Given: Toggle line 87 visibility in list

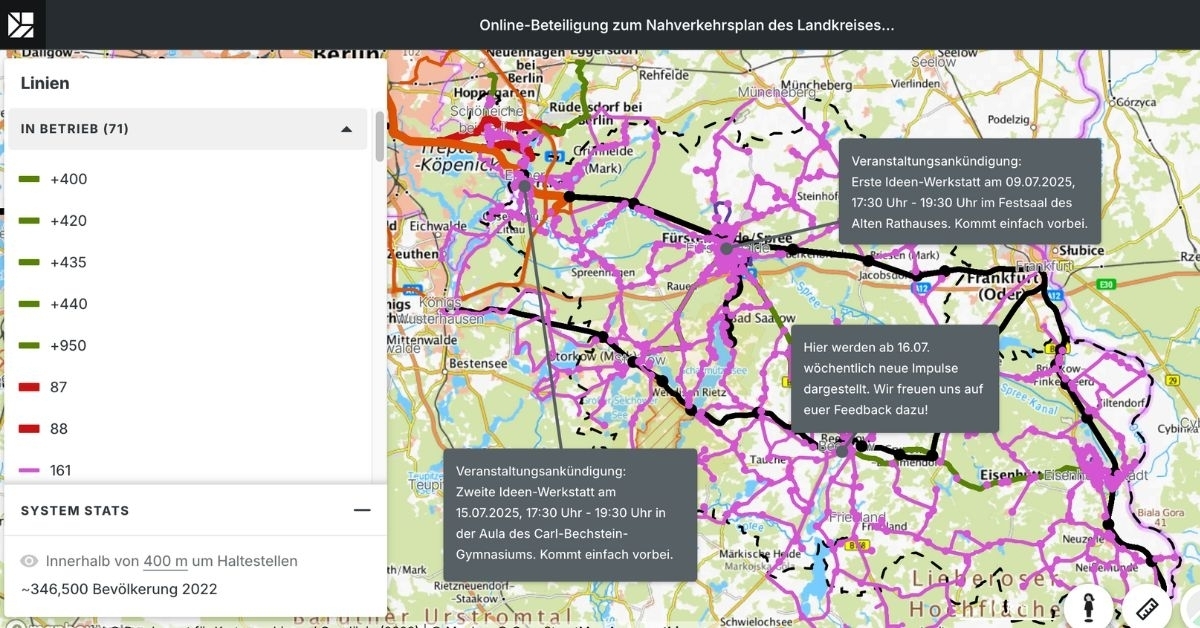Looking at the screenshot, I should tap(58, 387).
